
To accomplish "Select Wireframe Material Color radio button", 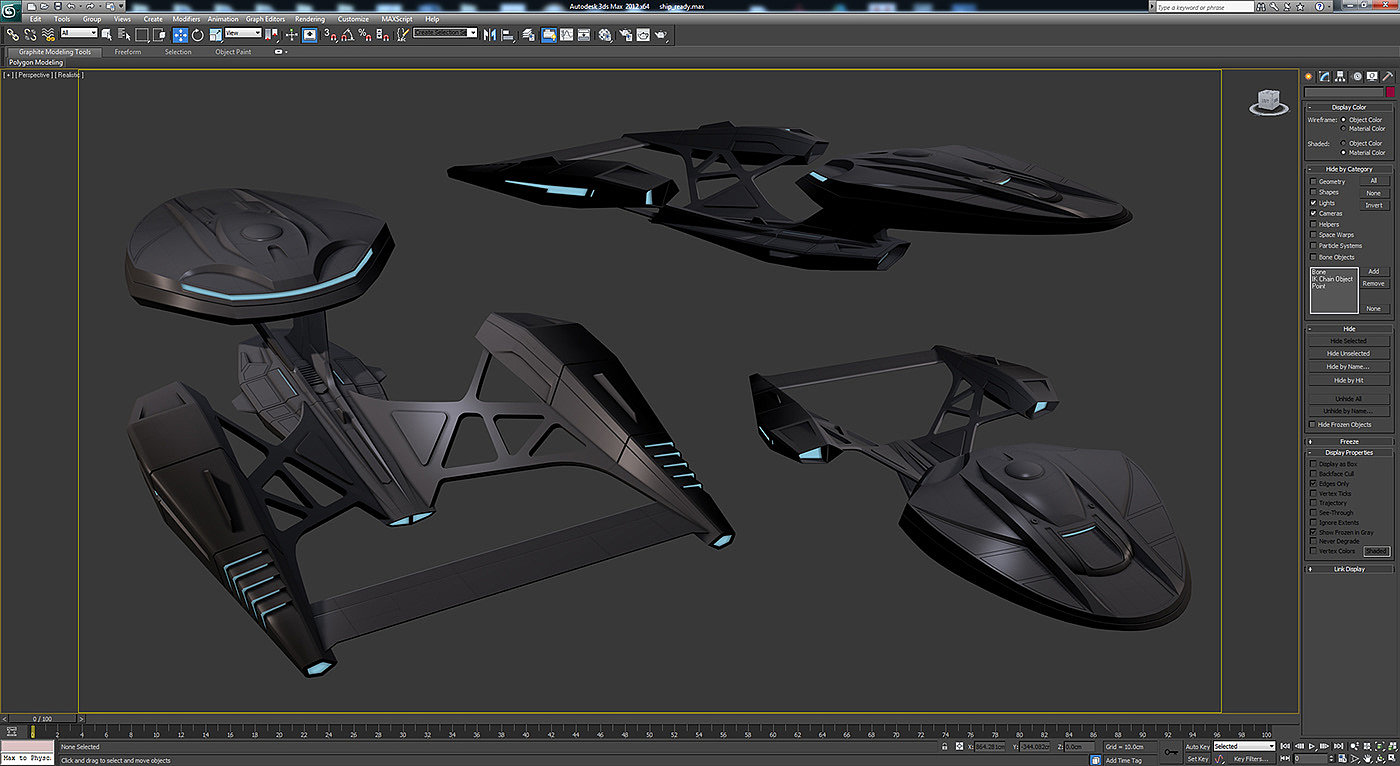I will (1344, 129).
